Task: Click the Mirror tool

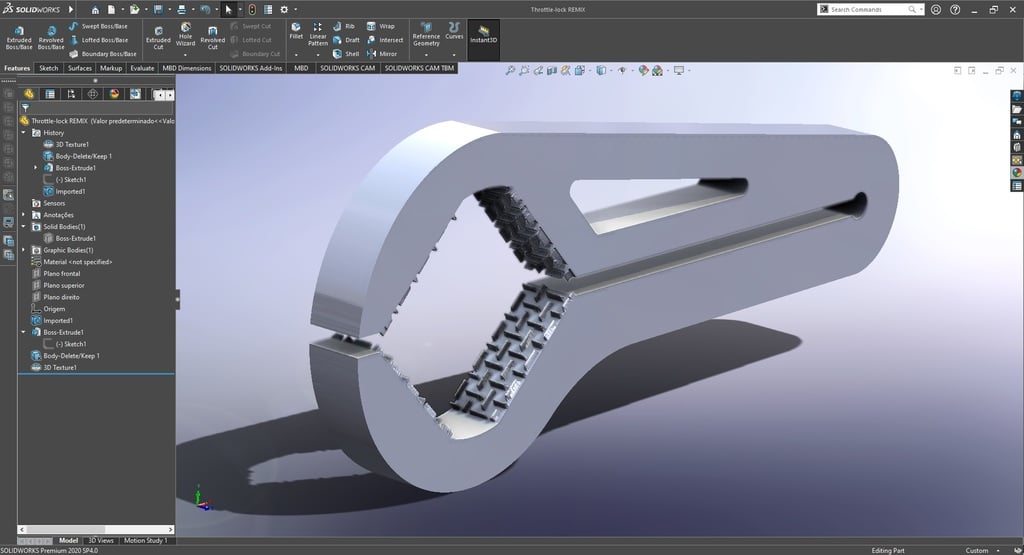Action: coord(382,54)
